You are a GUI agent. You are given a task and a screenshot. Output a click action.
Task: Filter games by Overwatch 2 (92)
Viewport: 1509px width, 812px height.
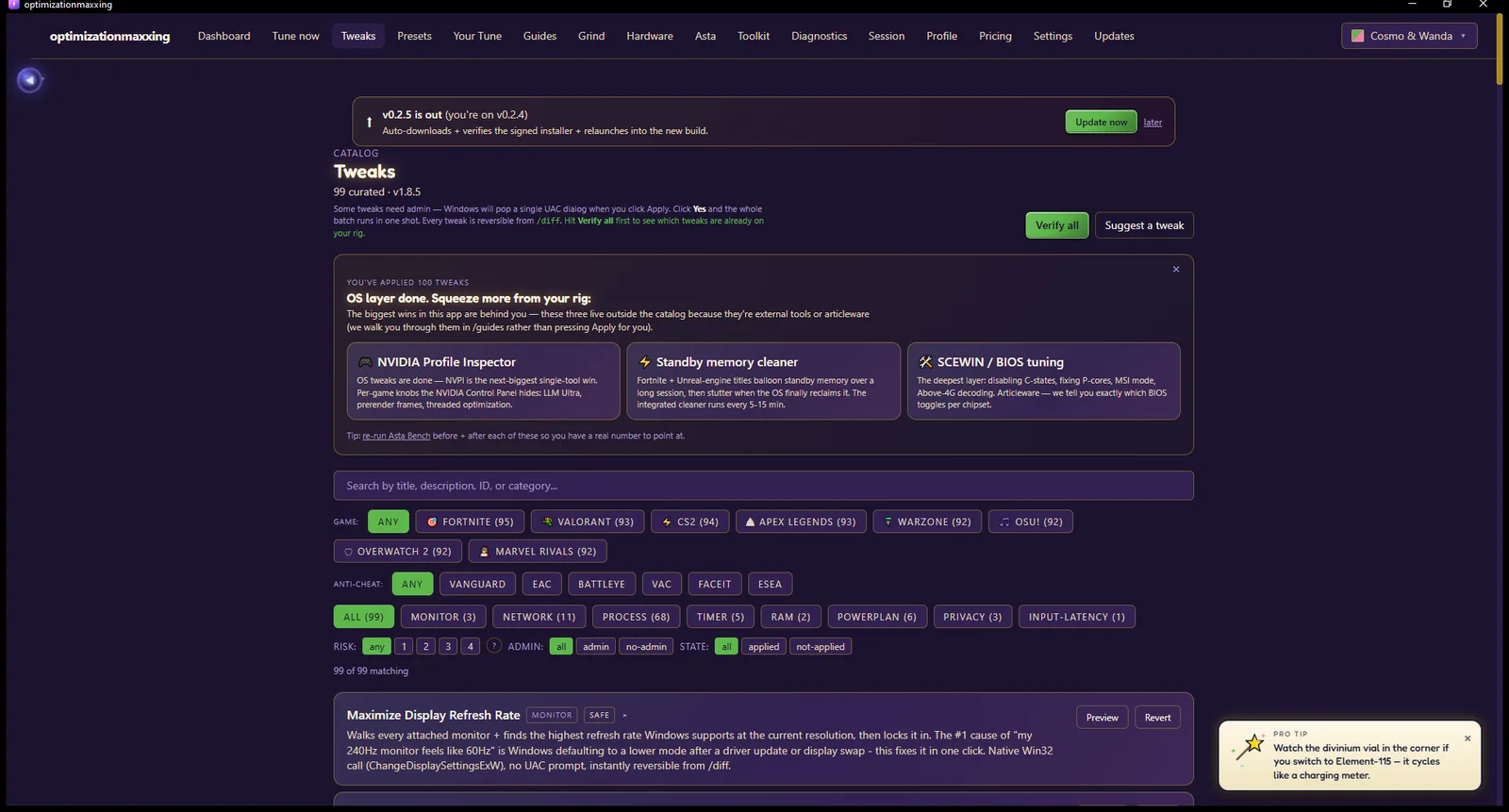click(x=397, y=552)
